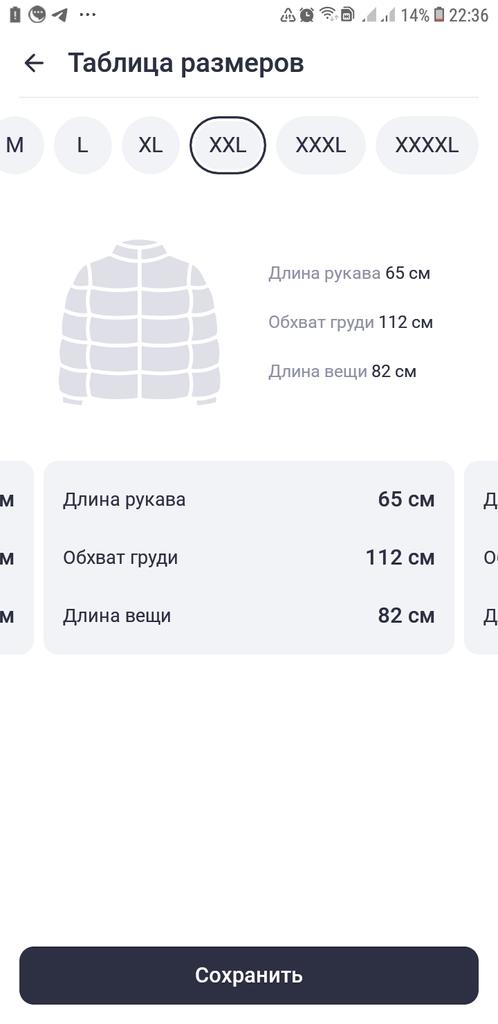This screenshot has width=498, height=1024.
Task: Select size L chip
Action: tap(82, 145)
